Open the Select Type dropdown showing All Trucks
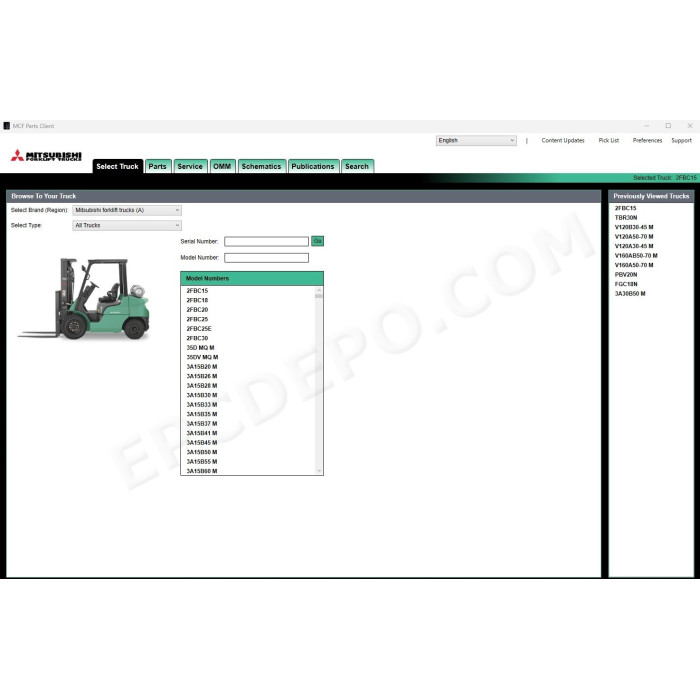The width and height of the screenshot is (700, 700). (127, 225)
